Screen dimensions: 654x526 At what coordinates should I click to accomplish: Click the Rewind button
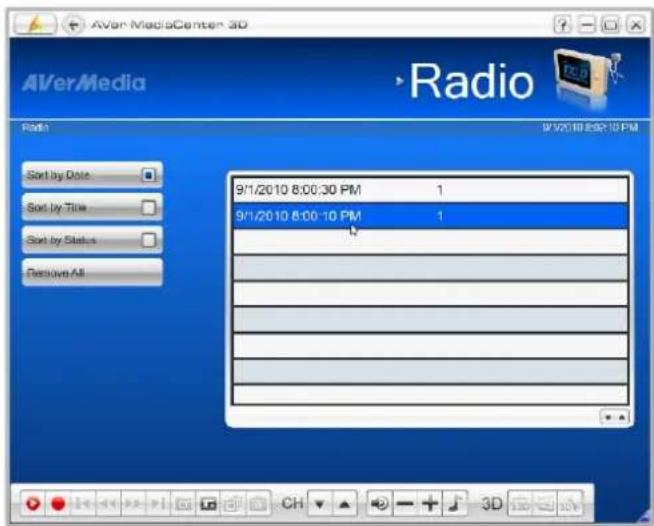[x=108, y=504]
